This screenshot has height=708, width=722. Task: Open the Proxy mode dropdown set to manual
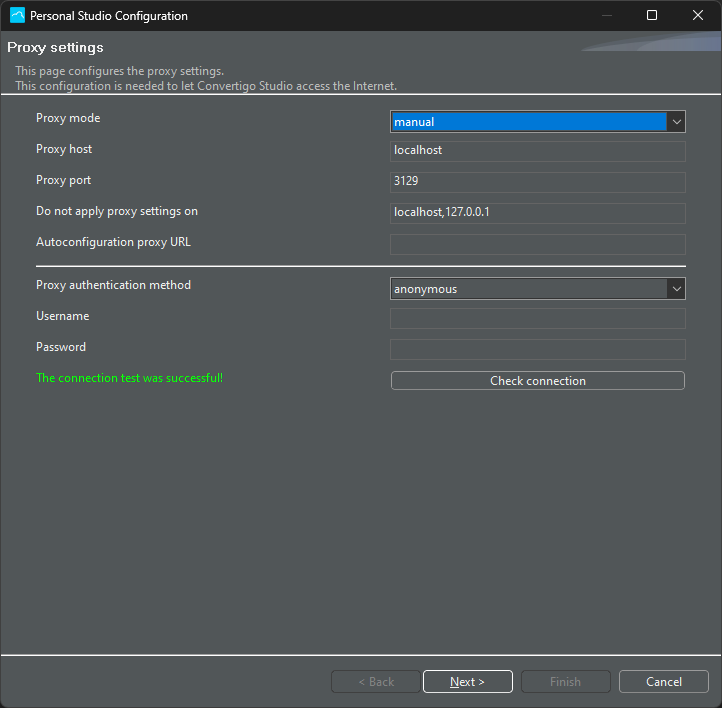click(676, 122)
